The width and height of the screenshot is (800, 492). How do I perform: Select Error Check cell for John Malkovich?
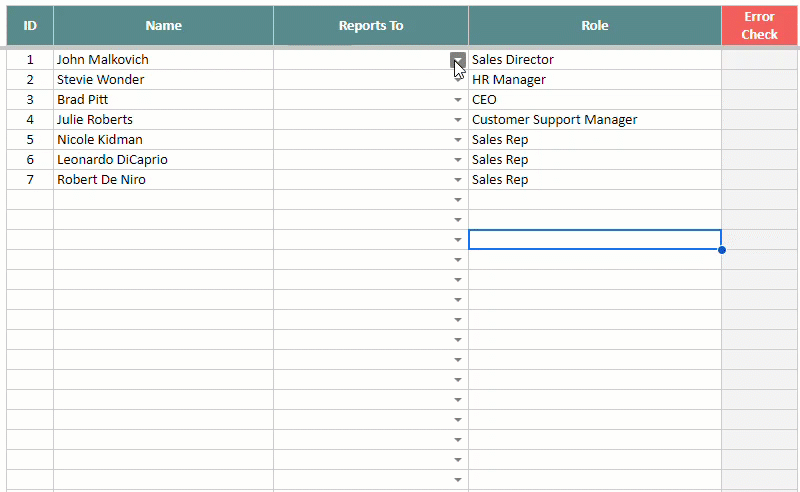pos(760,60)
